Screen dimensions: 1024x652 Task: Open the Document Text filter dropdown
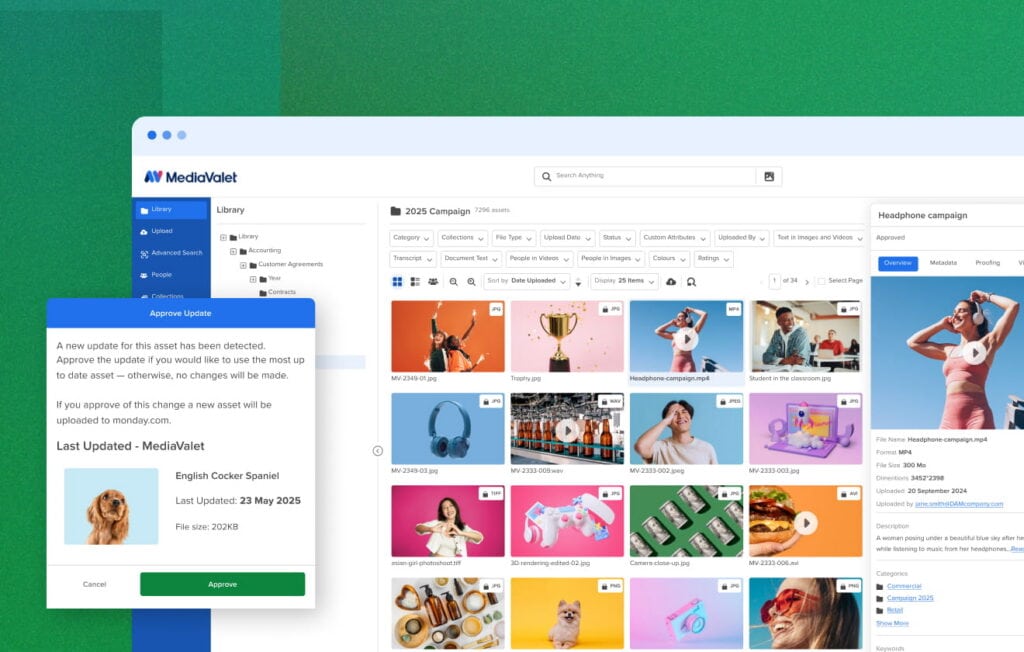coord(471,259)
